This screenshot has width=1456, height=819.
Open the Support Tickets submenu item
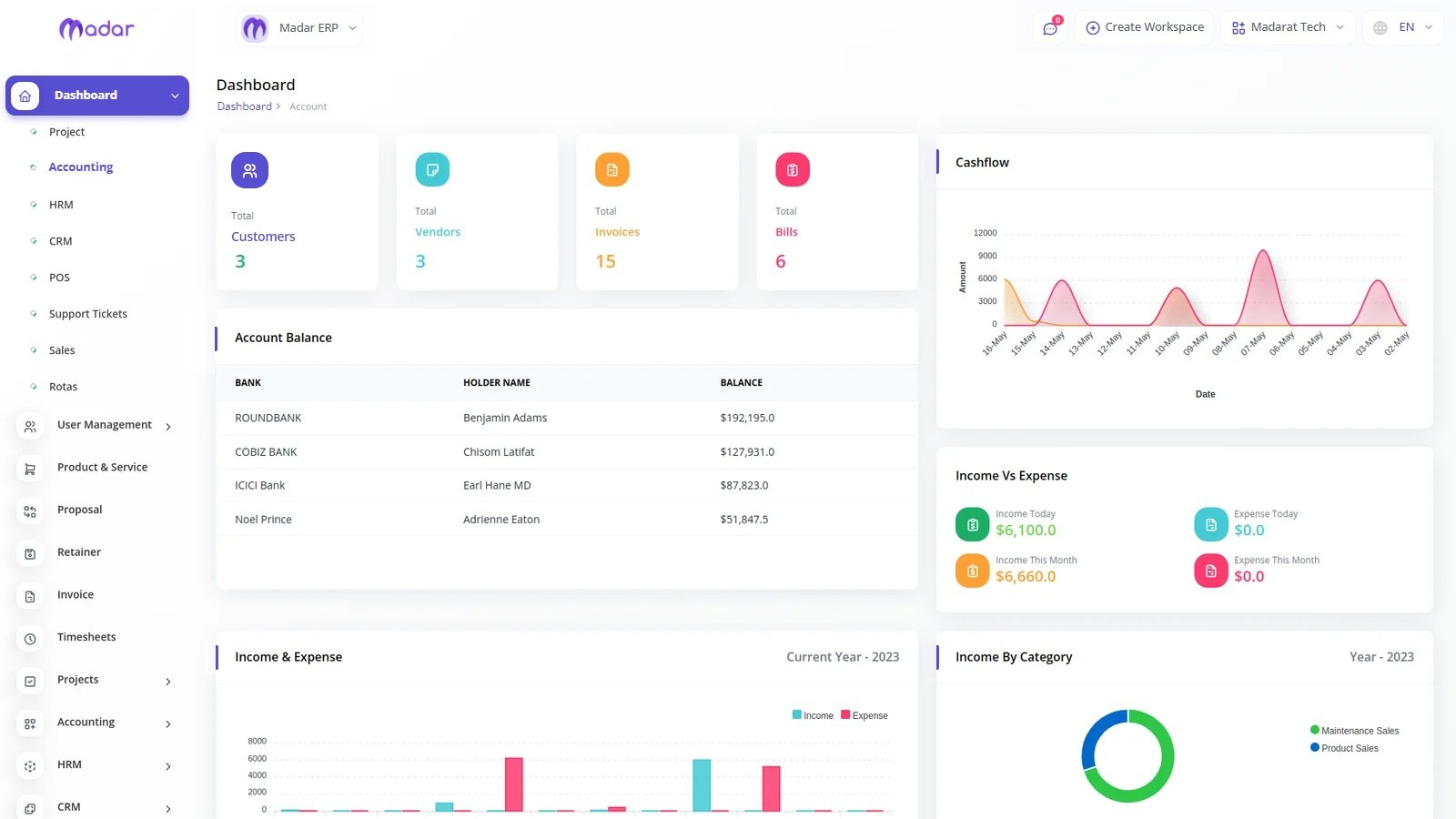(88, 314)
